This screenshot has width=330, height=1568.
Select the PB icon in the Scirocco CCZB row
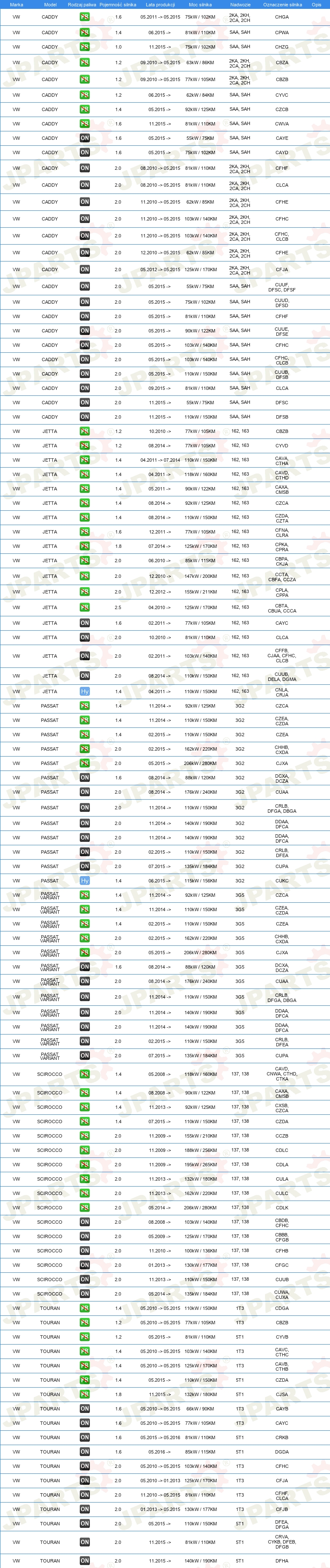[84, 1136]
